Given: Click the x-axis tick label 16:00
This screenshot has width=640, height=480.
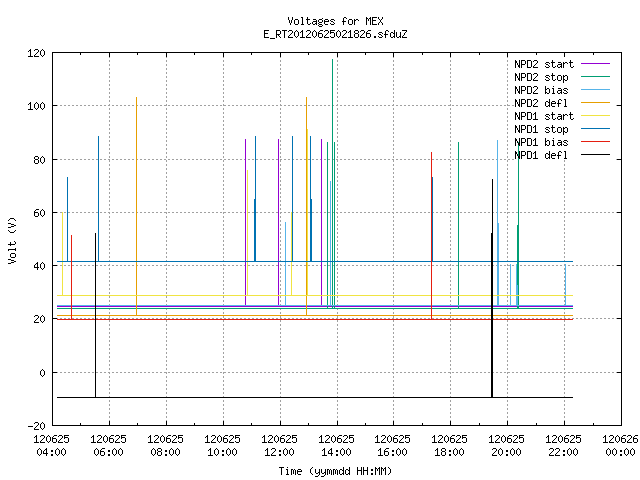Looking at the screenshot, I should pos(393,452).
